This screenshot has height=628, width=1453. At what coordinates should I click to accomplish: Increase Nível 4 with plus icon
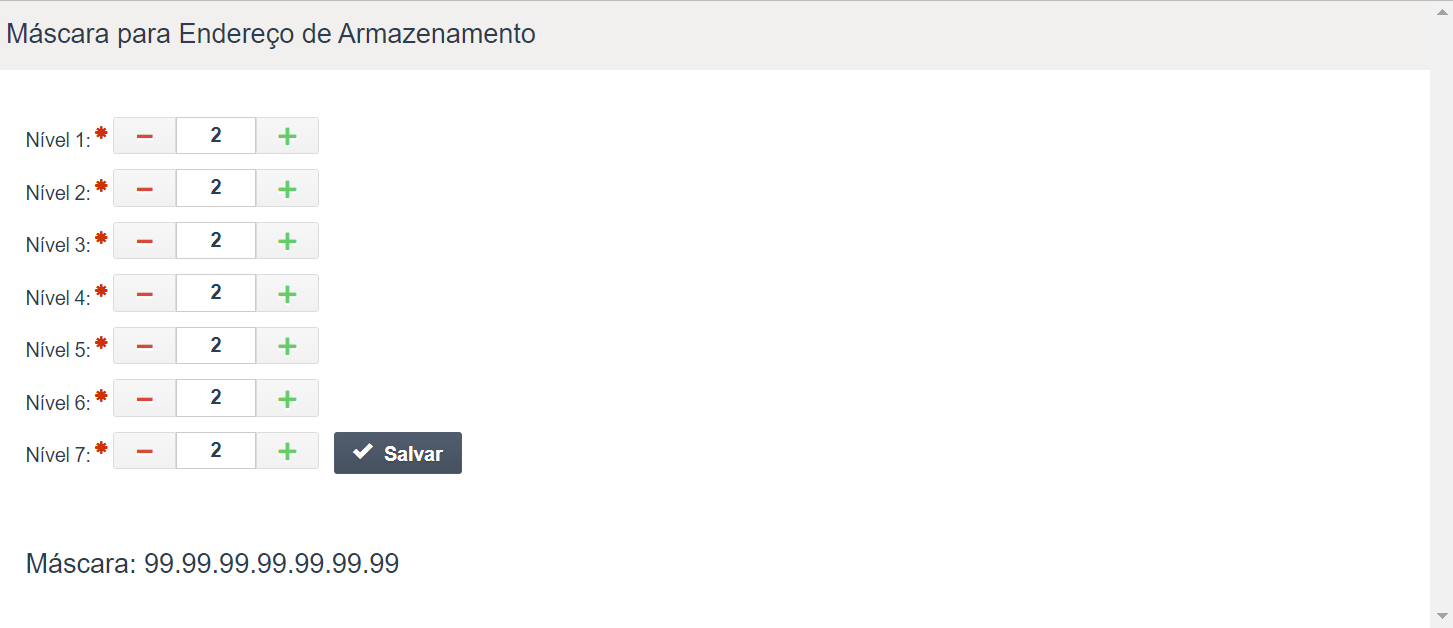pos(287,293)
